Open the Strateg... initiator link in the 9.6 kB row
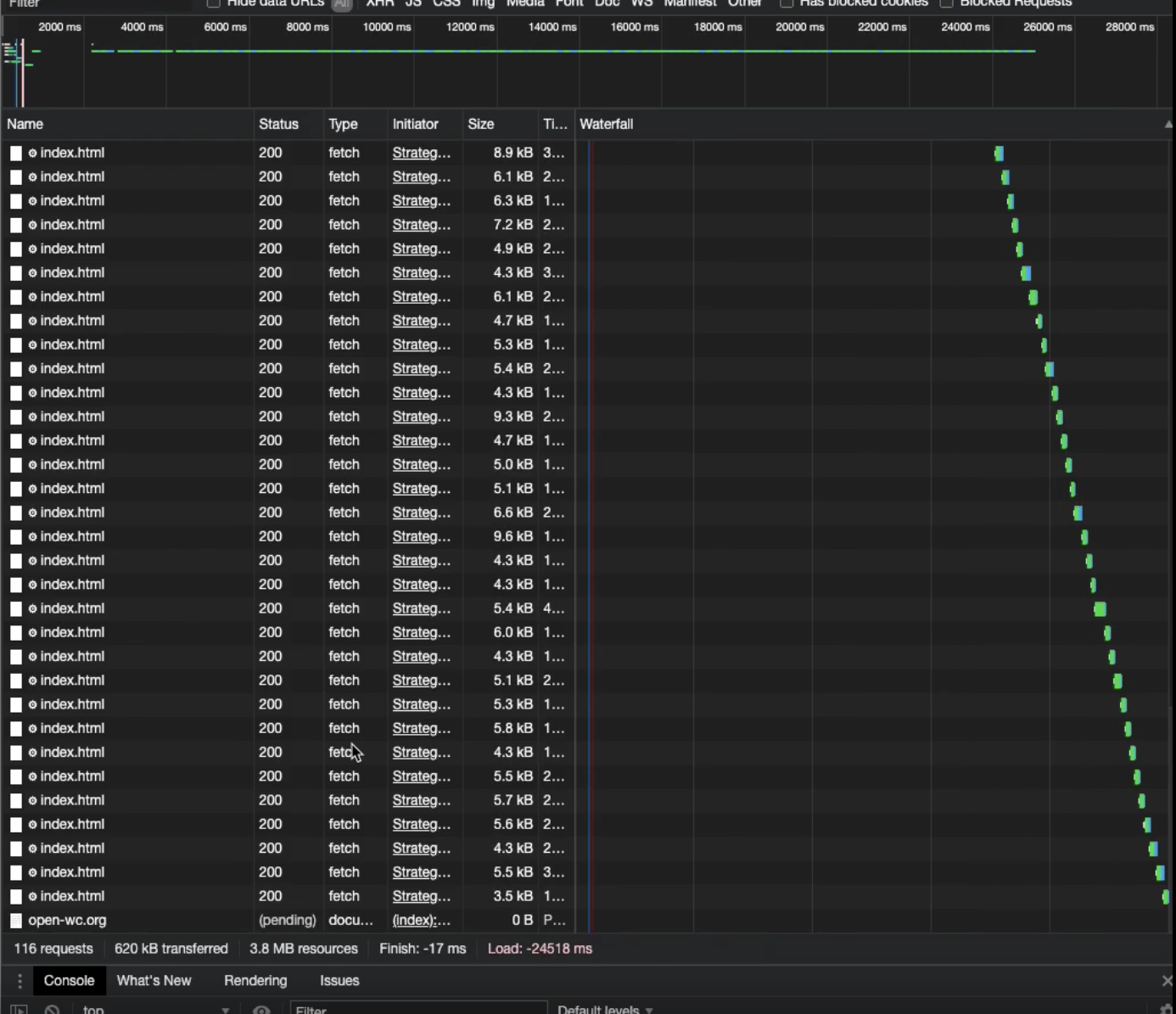This screenshot has width=1176, height=1014. point(421,536)
